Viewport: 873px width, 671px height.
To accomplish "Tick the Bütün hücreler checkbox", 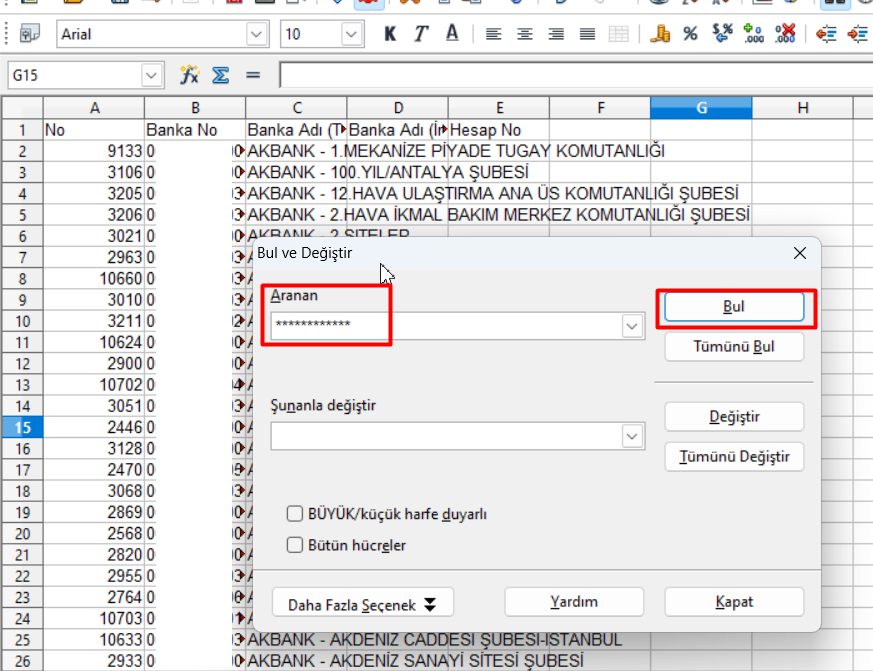I will (x=295, y=545).
